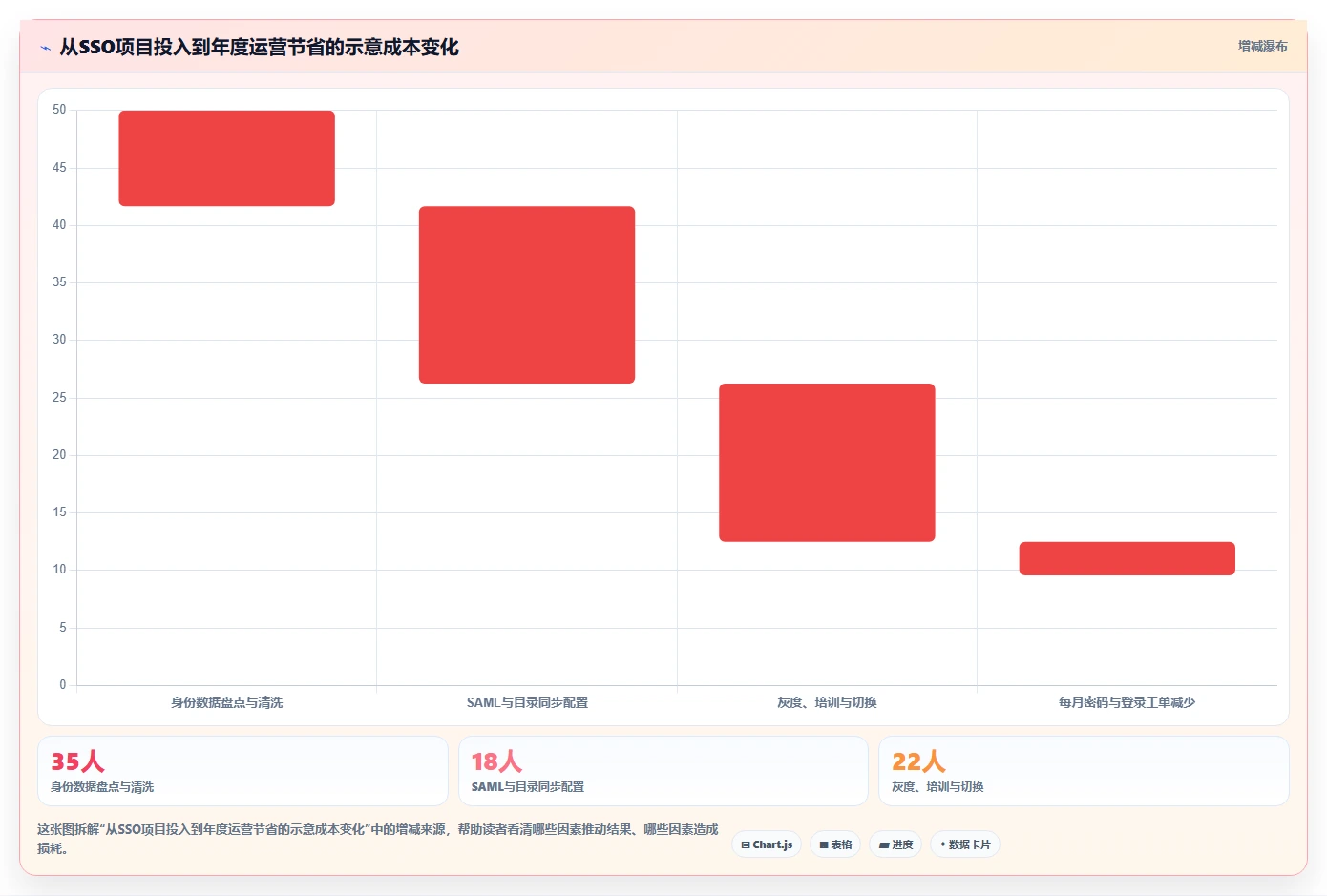Click the chart title 从SSO项目投入到年度运营节省的示意成本变化
Image resolution: width=1327 pixels, height=896 pixels.
[259, 48]
